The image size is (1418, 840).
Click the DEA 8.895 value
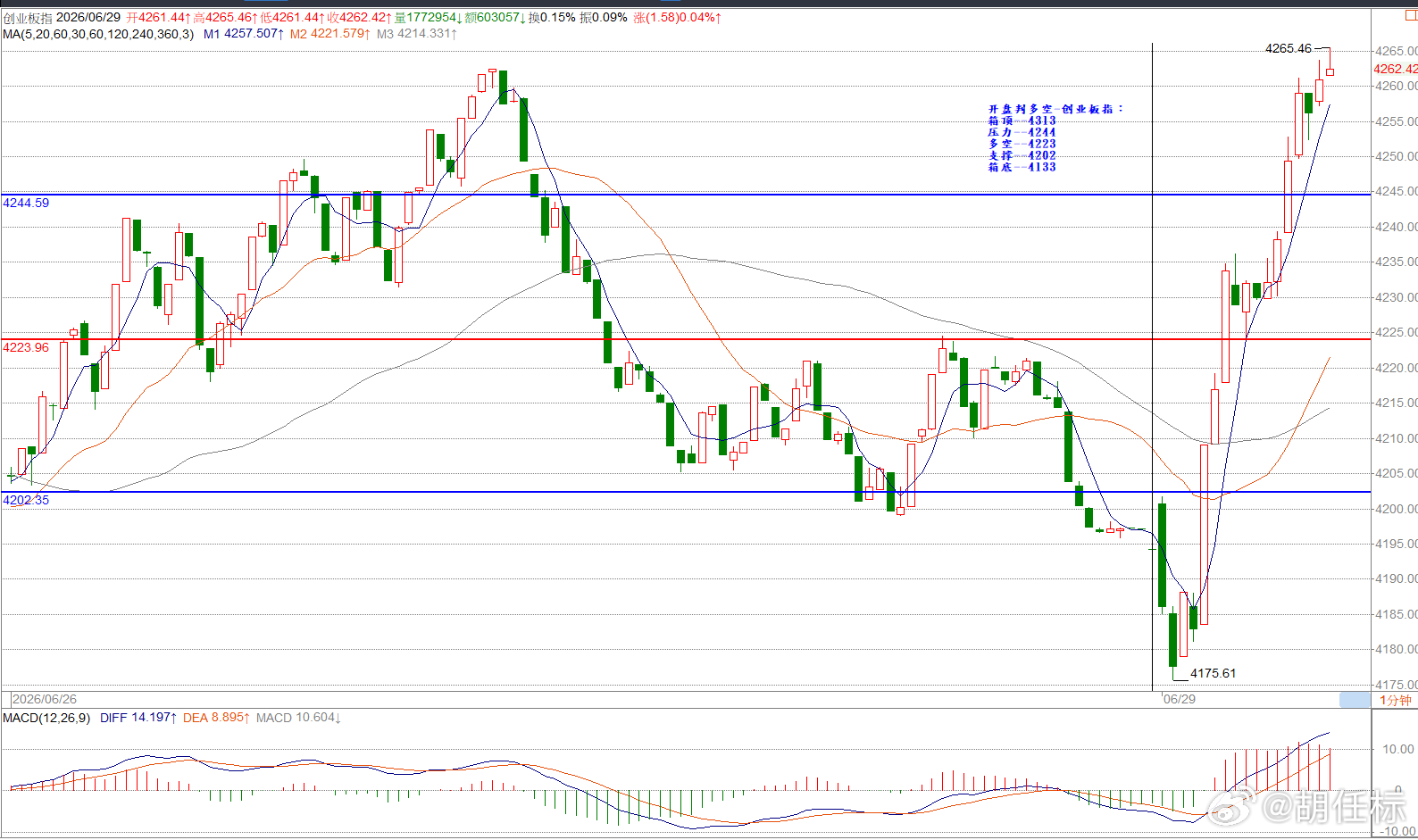tap(216, 718)
